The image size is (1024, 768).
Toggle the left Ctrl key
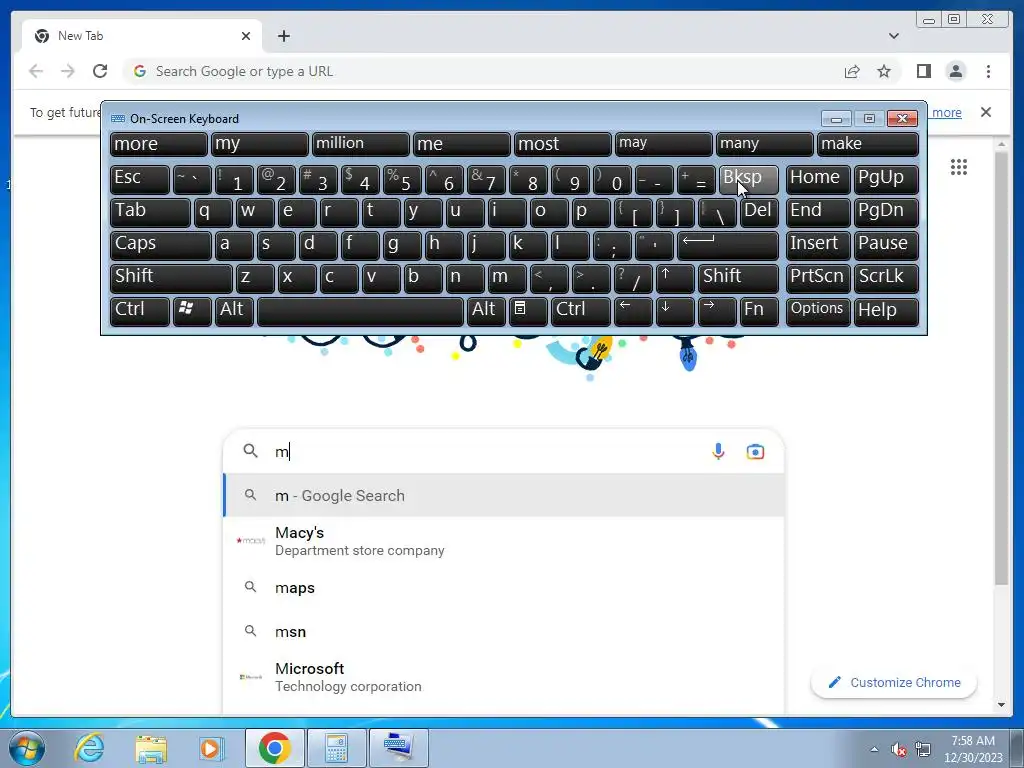tap(140, 311)
